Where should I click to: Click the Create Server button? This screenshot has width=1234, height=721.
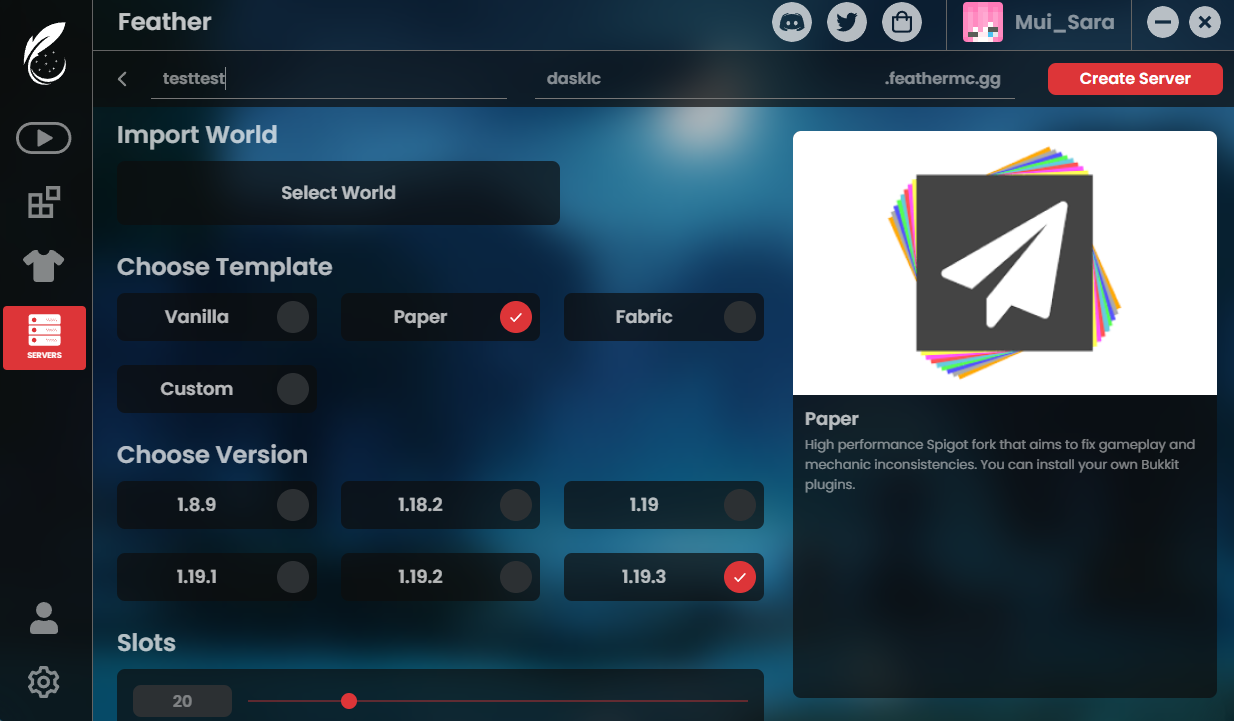[x=1135, y=79]
